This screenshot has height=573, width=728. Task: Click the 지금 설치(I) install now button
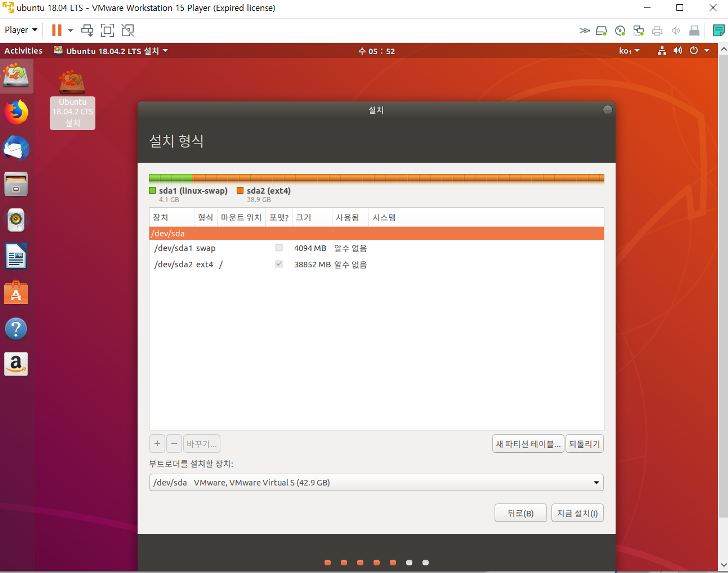pos(578,513)
